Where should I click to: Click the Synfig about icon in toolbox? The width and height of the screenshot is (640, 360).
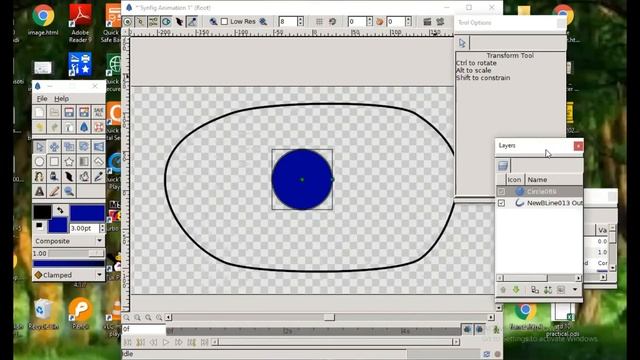[x=84, y=127]
